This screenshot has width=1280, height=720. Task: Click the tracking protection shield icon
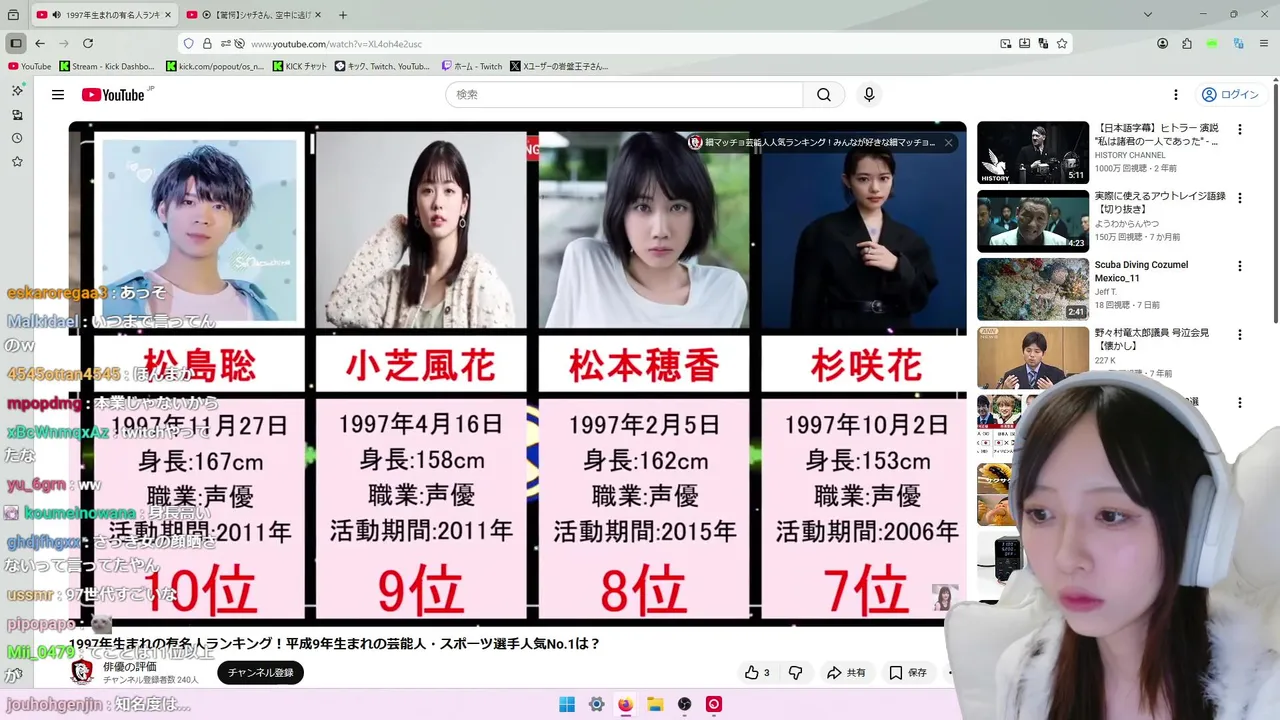tap(190, 44)
